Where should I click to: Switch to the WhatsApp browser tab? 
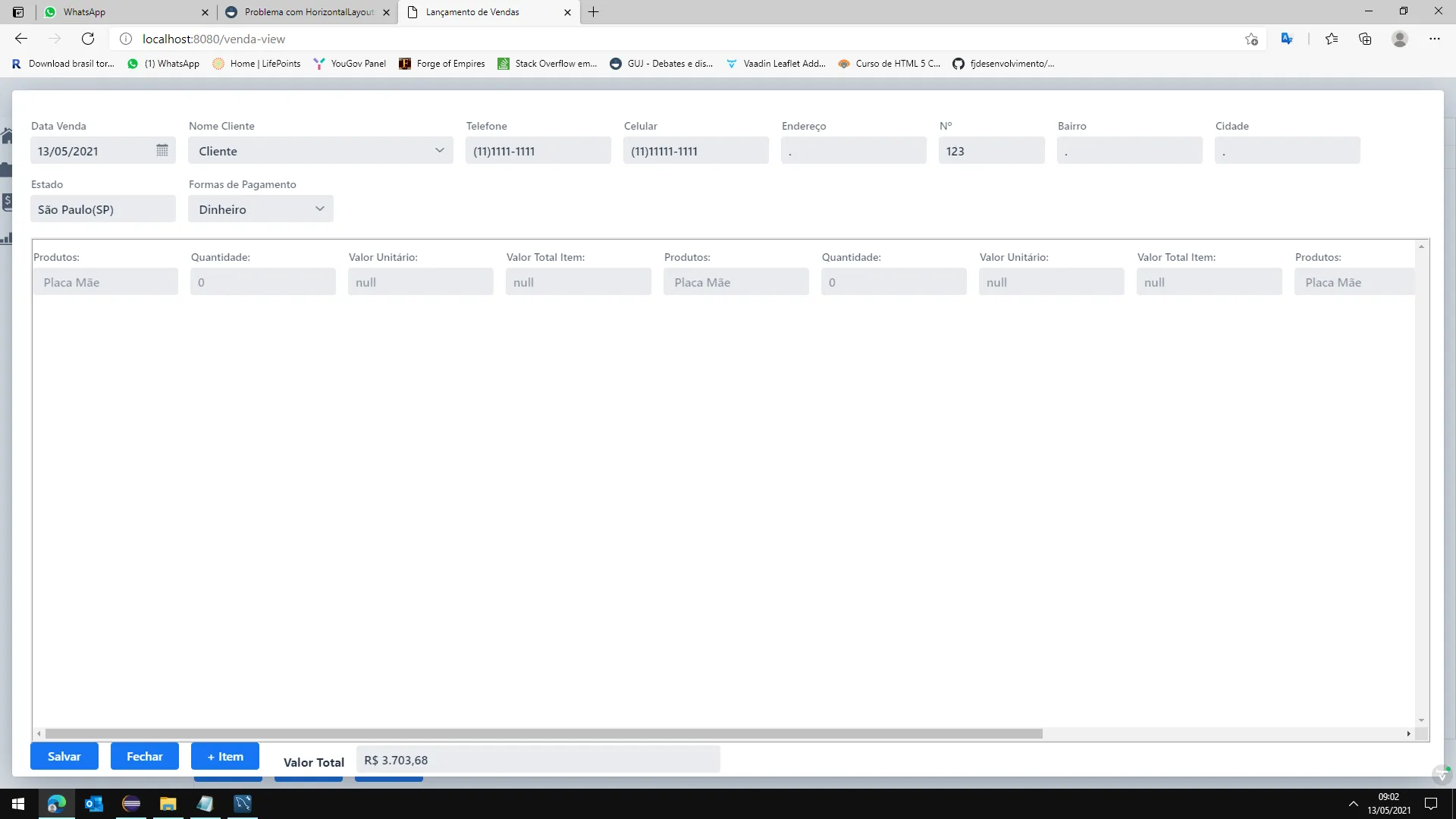coord(126,12)
